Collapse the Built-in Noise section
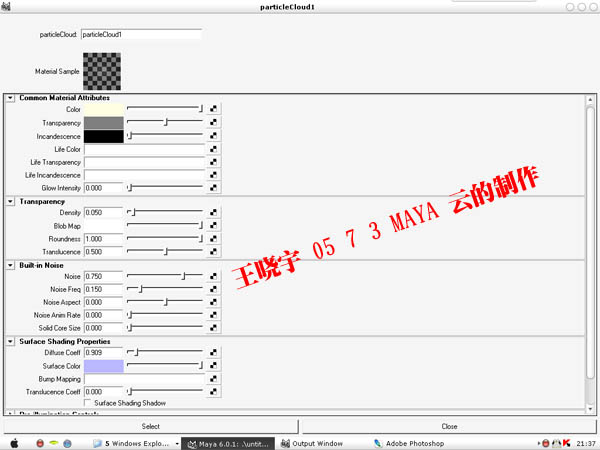The image size is (600, 450). 10,265
